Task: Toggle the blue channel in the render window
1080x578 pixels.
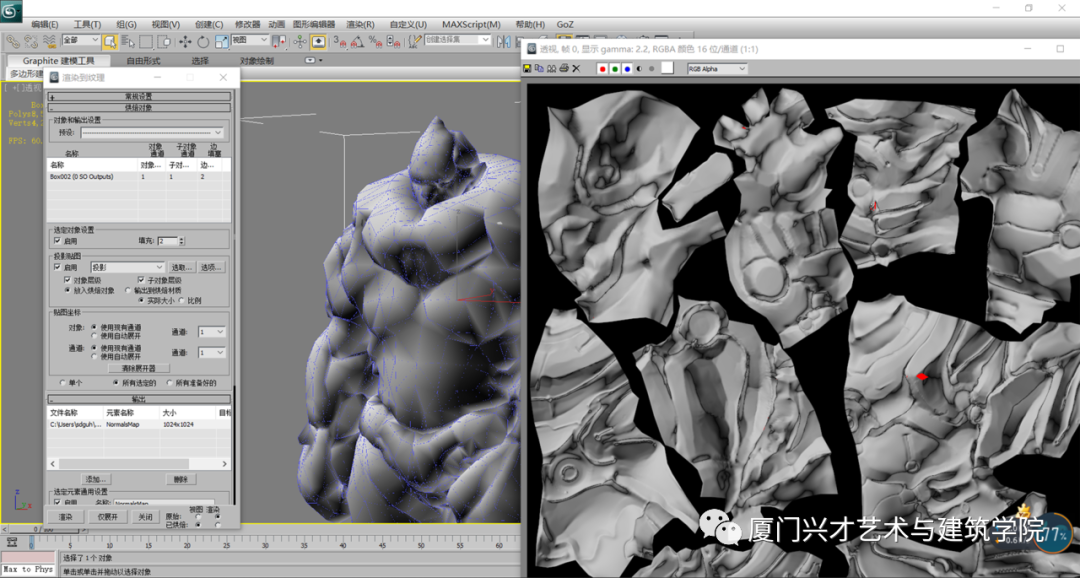Action: coord(627,69)
